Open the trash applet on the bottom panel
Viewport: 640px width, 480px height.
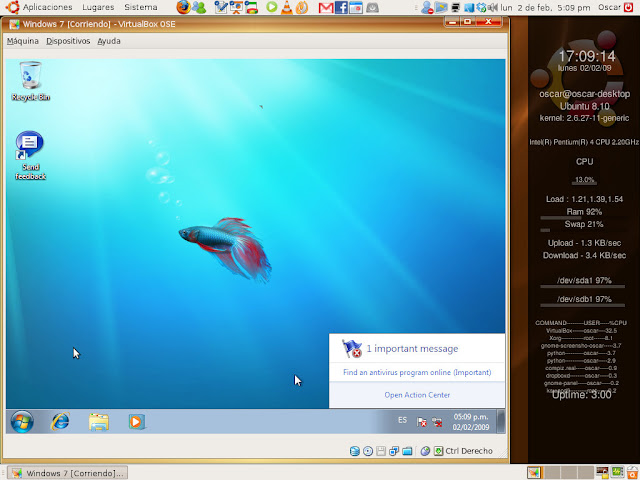631,473
